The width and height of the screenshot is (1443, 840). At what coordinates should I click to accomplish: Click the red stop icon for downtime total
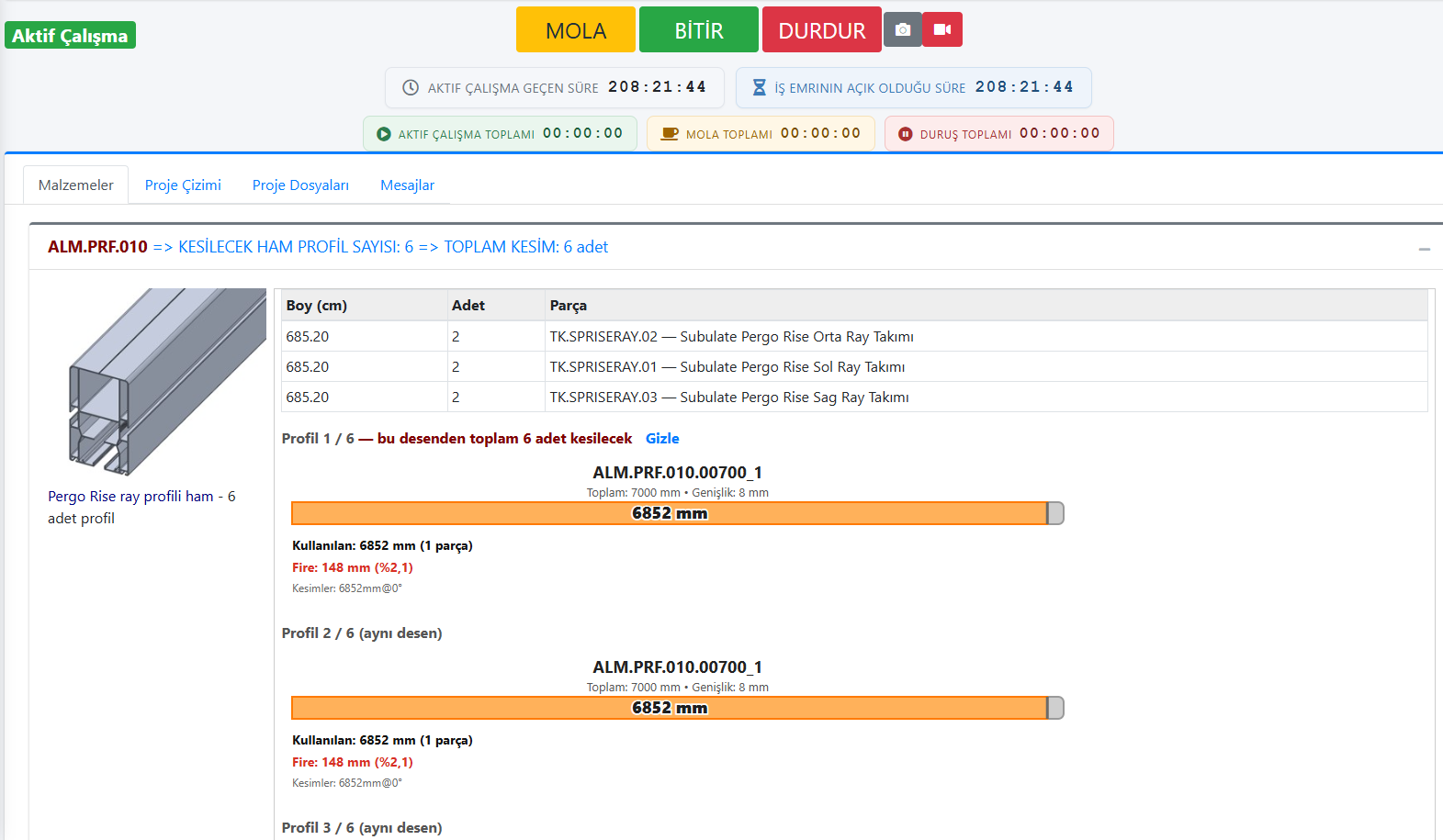point(906,134)
